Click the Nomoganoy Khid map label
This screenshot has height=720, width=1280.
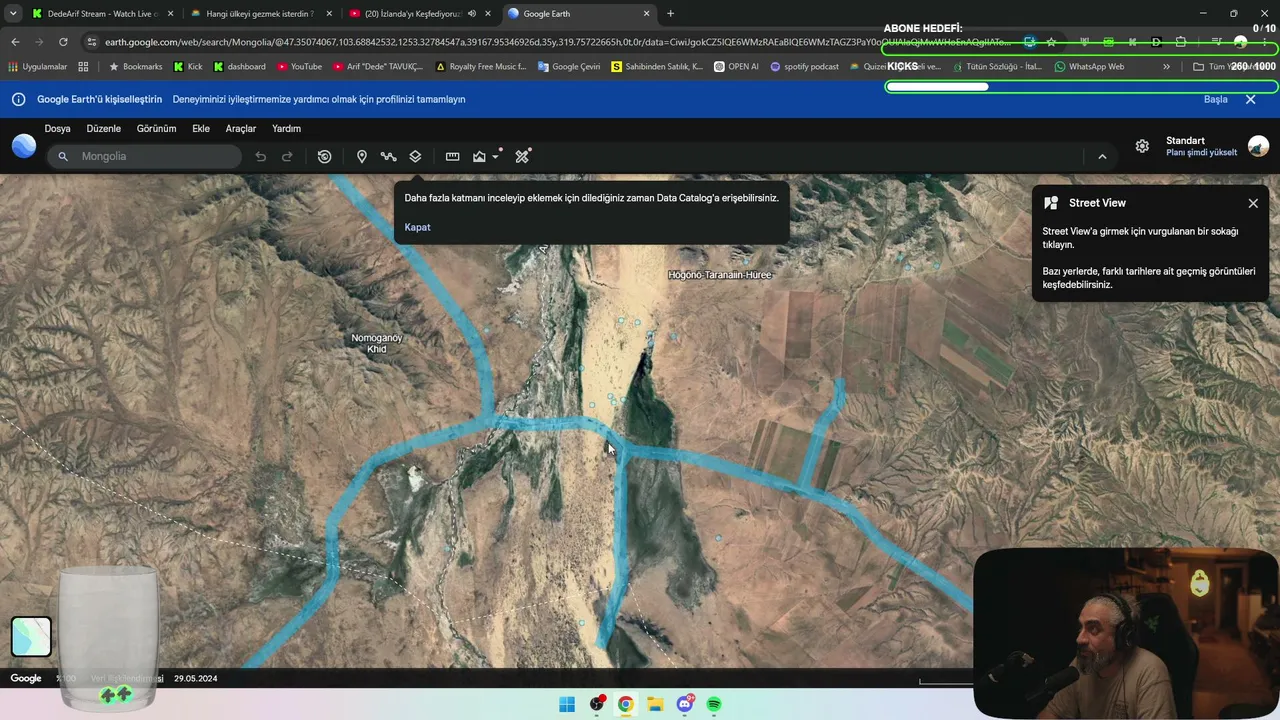point(377,343)
